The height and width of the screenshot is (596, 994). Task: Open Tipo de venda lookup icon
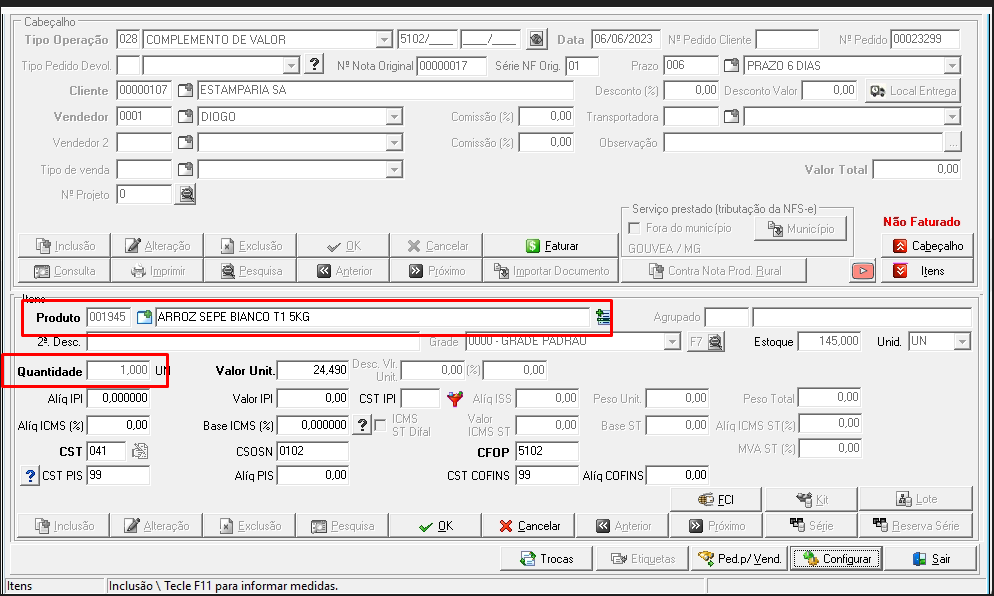(x=185, y=169)
